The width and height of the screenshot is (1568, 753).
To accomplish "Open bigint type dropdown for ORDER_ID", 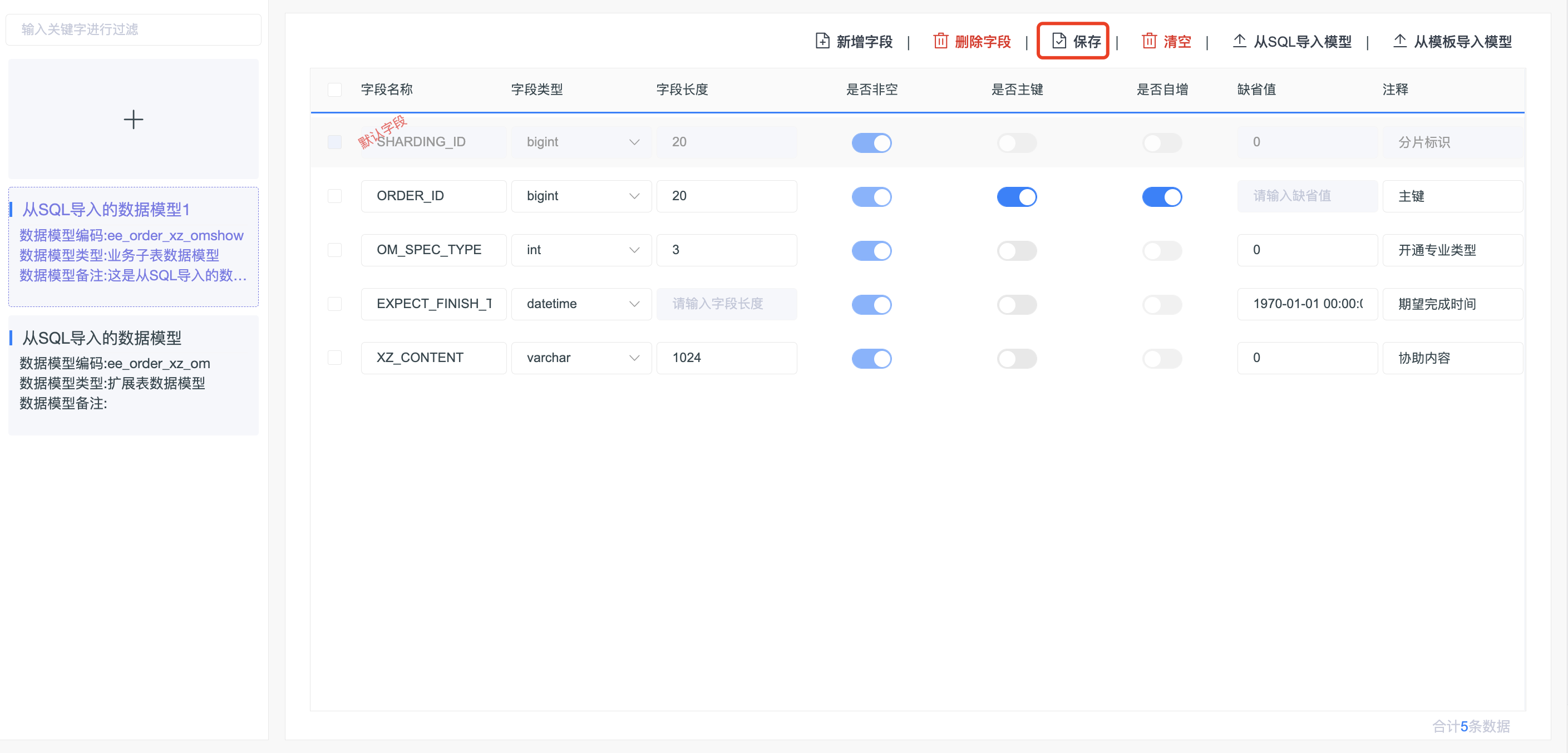I will point(581,196).
